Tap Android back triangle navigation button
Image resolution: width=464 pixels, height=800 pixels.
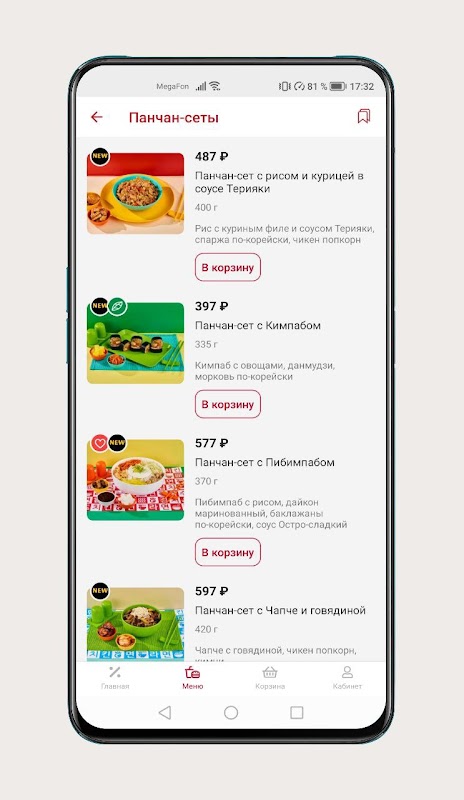164,713
